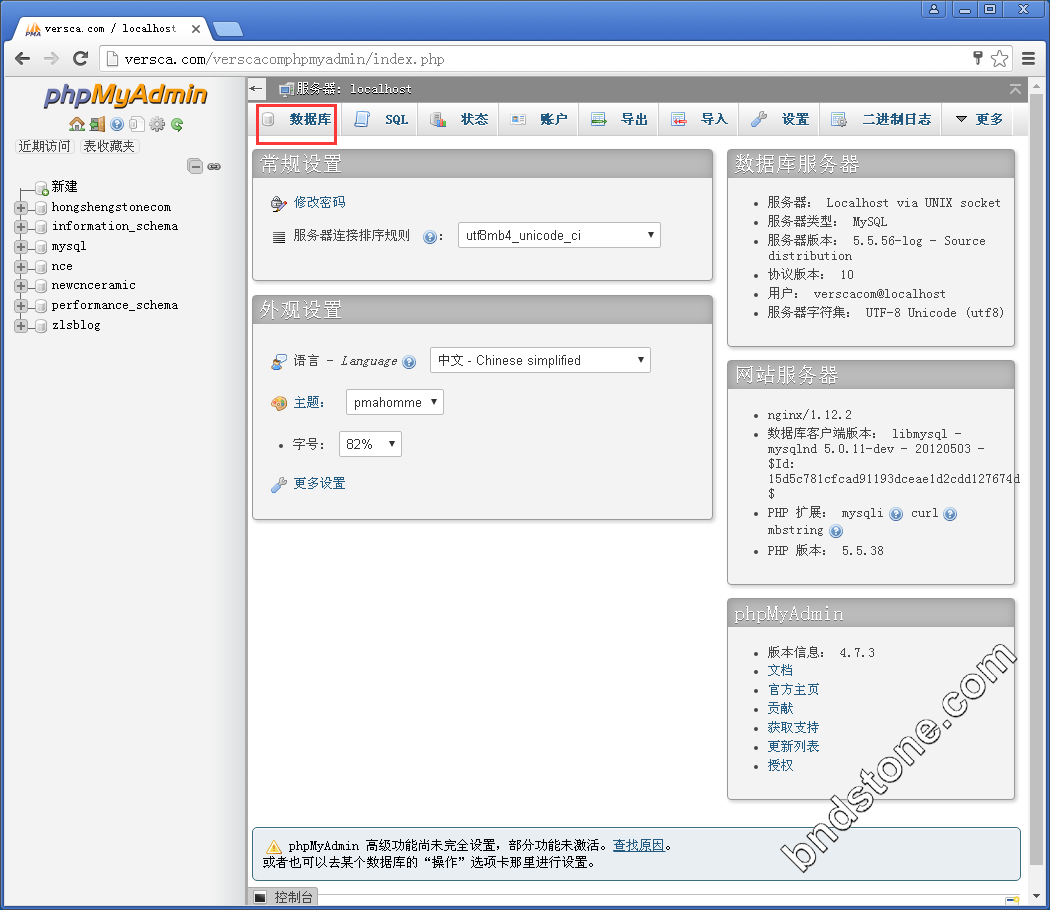The height and width of the screenshot is (910, 1050).
Task: Expand nce database node
Action: click(x=21, y=267)
